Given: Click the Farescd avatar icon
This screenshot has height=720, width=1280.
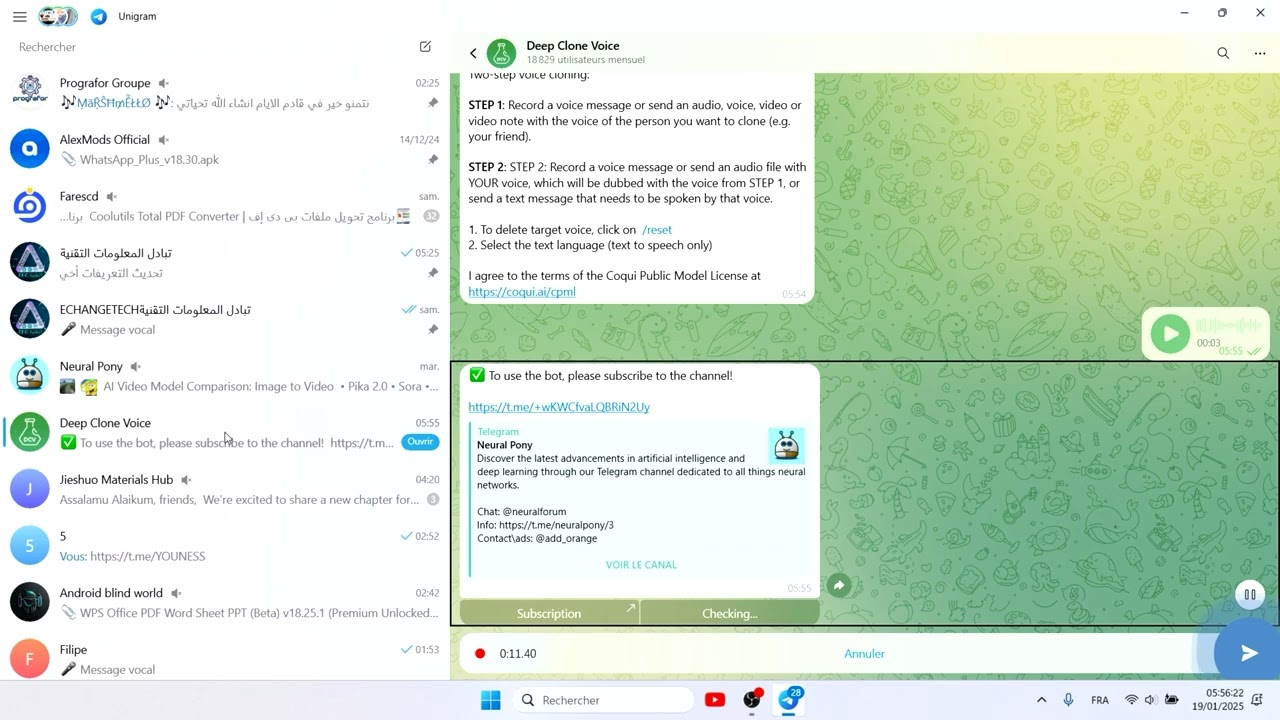Looking at the screenshot, I should (30, 206).
